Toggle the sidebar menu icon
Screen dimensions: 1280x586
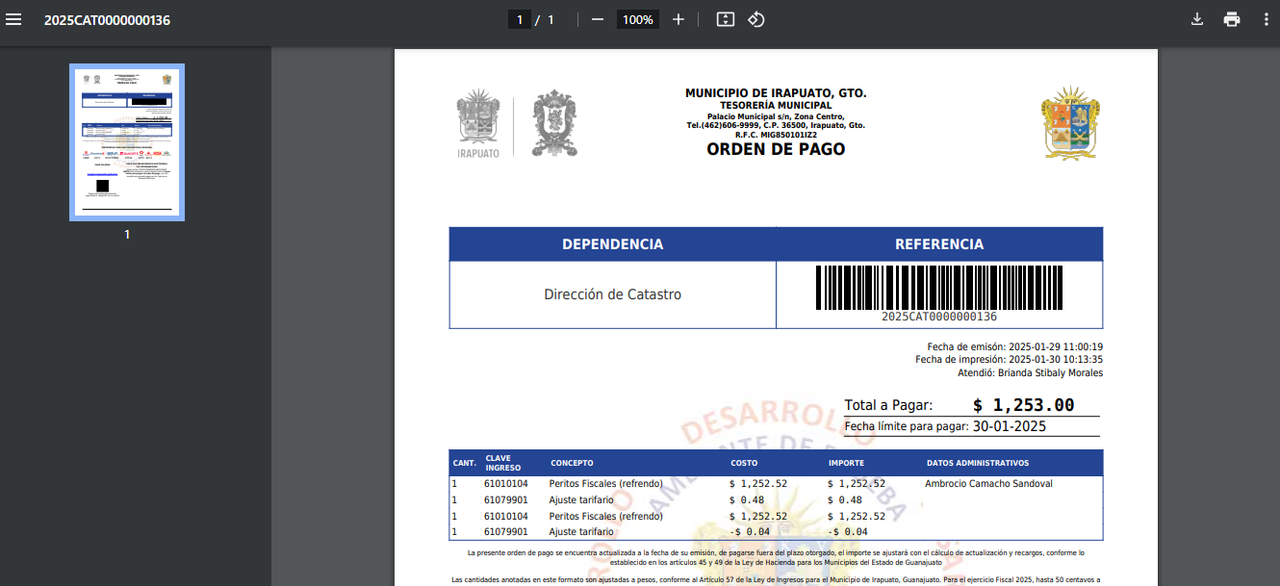pyautogui.click(x=14, y=19)
